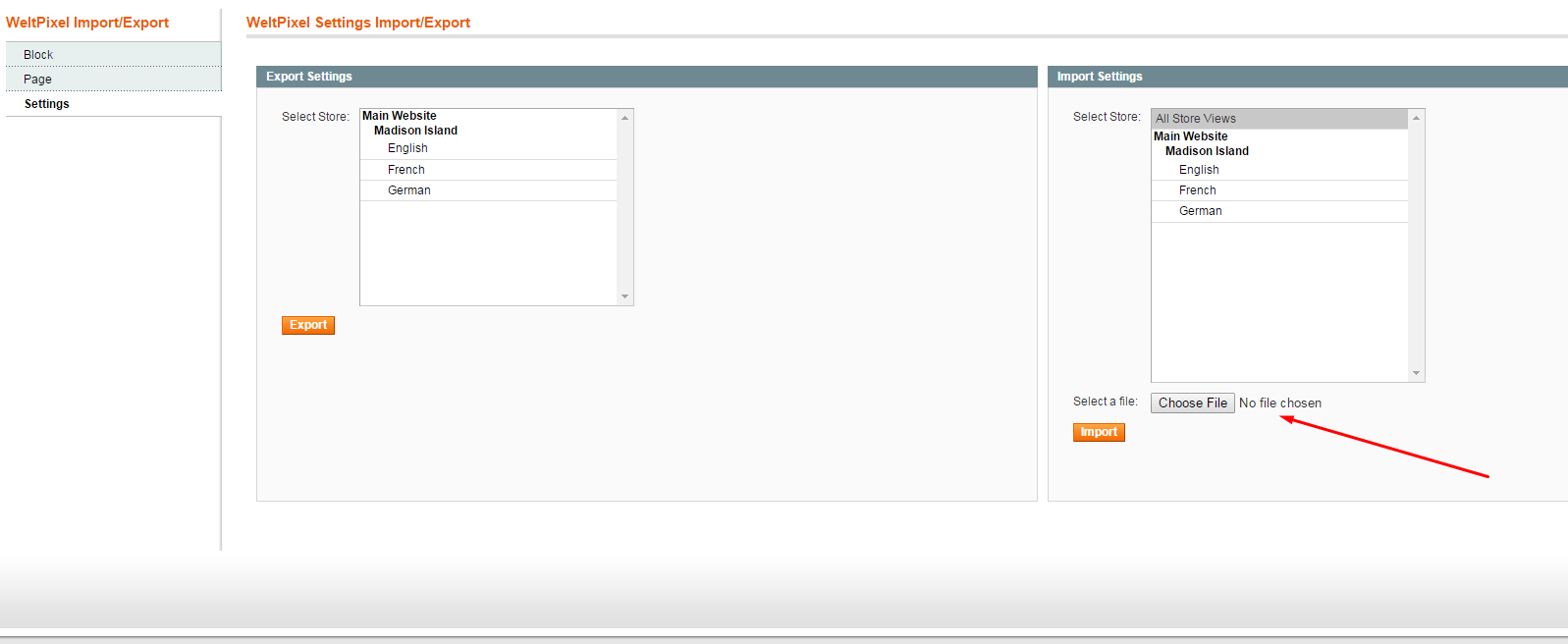This screenshot has height=644, width=1568.
Task: Open the Block section in sidebar
Action: (x=38, y=55)
